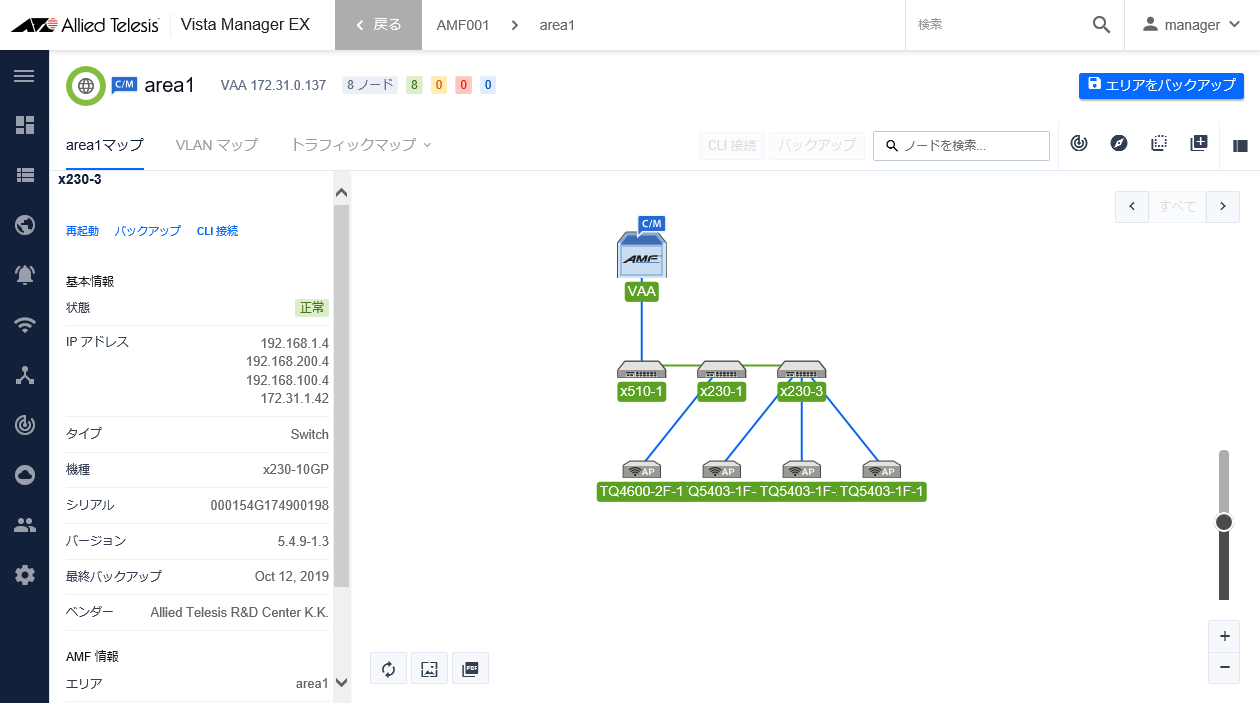Open the settings gear in sidebar
Viewport: 1260px width, 703px height.
tap(24, 575)
